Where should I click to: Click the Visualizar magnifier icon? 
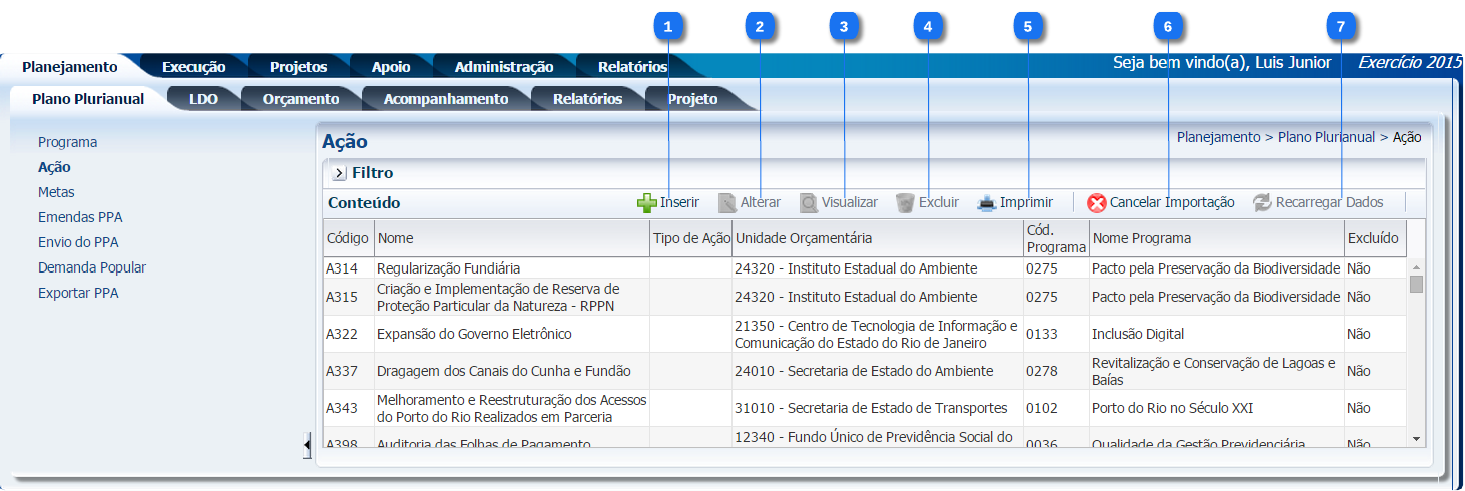click(x=809, y=203)
